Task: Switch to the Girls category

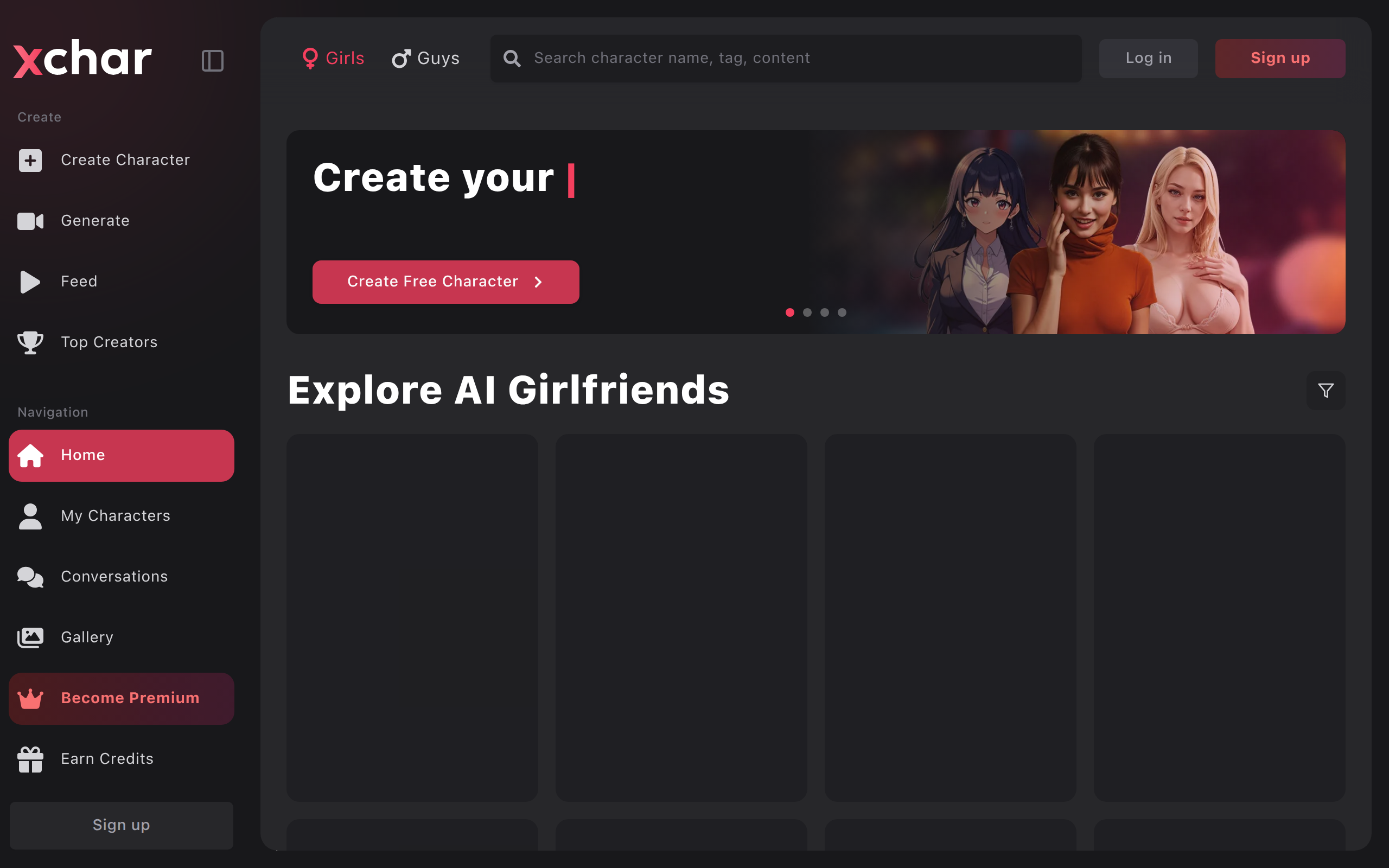Action: [334, 59]
